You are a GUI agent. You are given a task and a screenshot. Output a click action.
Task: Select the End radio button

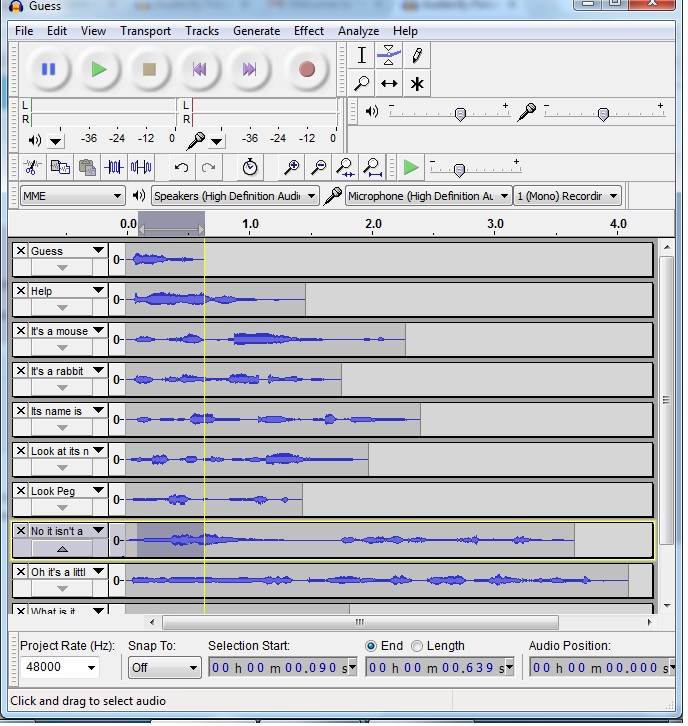pos(371,646)
